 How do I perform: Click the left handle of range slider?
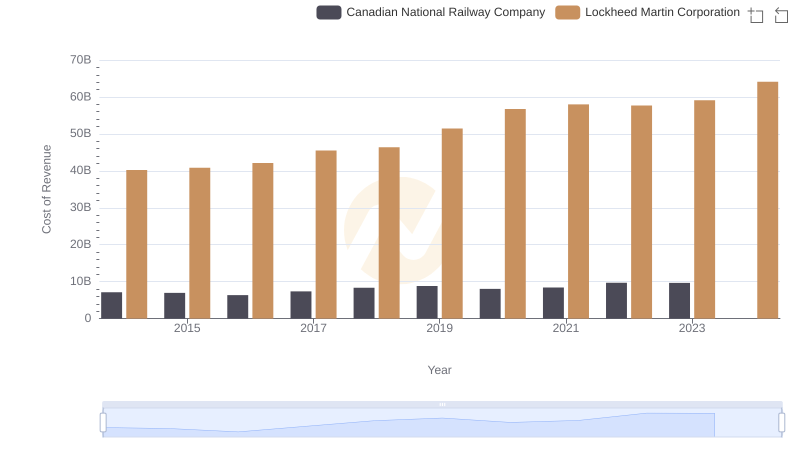(x=103, y=423)
